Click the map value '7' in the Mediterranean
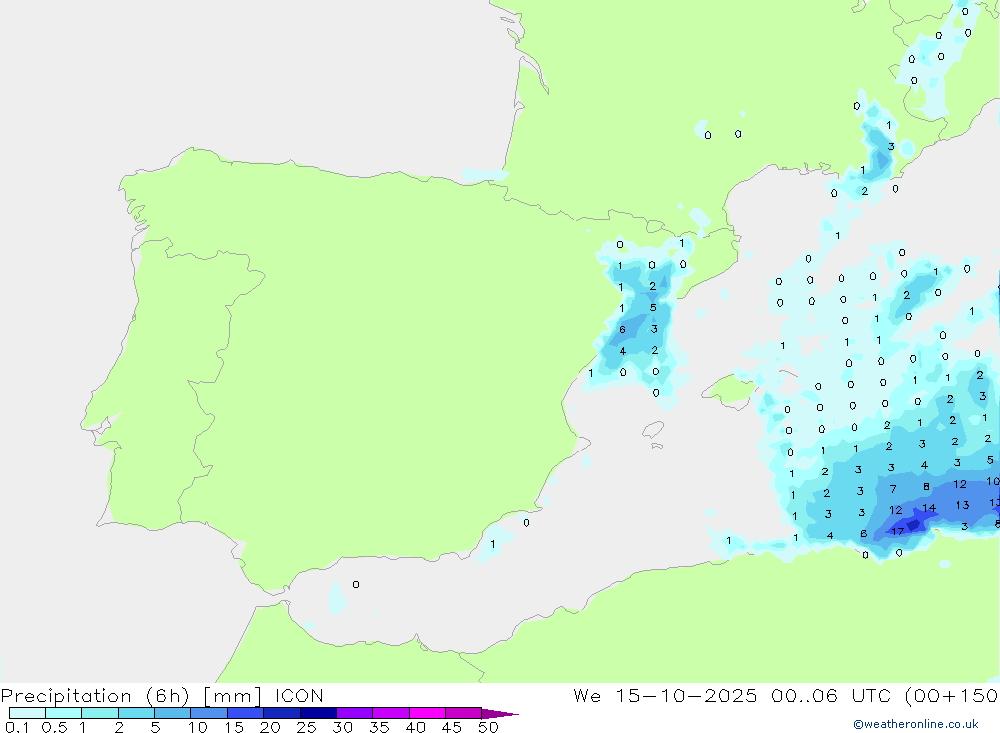The width and height of the screenshot is (1000, 733). coord(893,489)
